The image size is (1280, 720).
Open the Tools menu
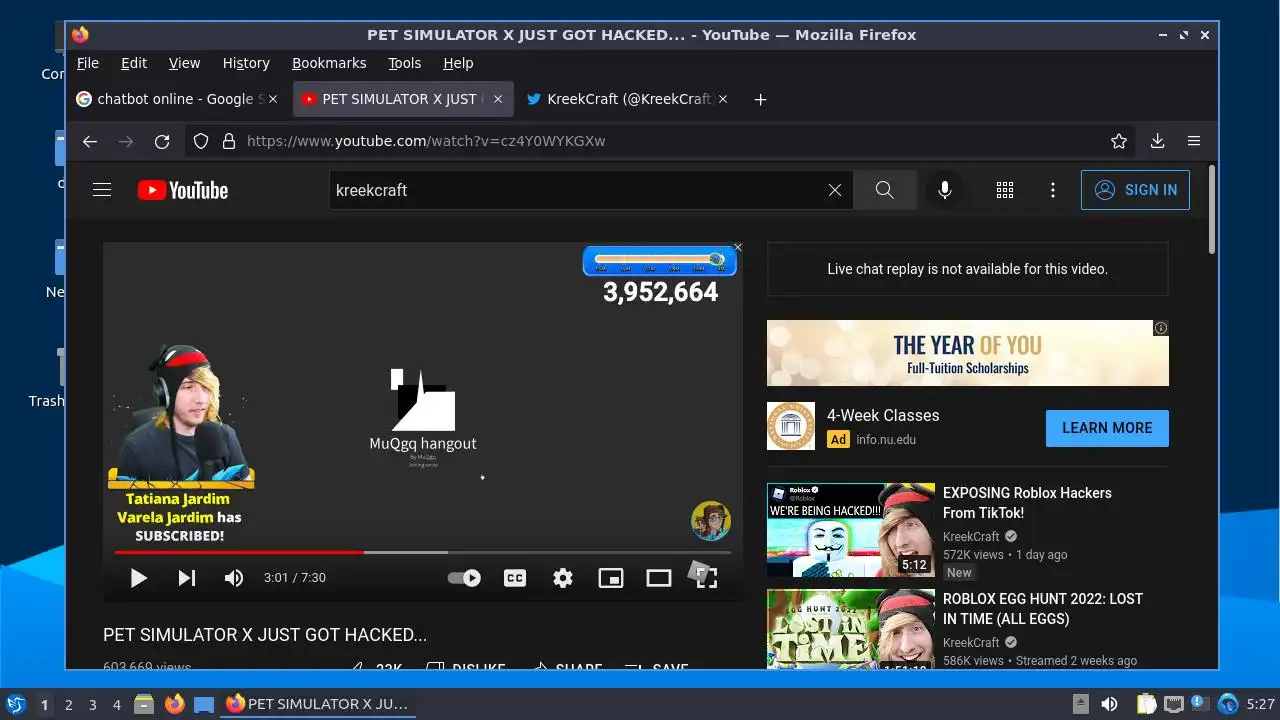point(405,63)
